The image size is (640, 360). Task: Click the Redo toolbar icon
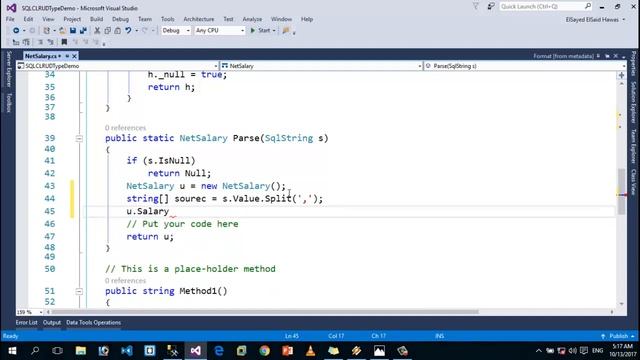(144, 31)
